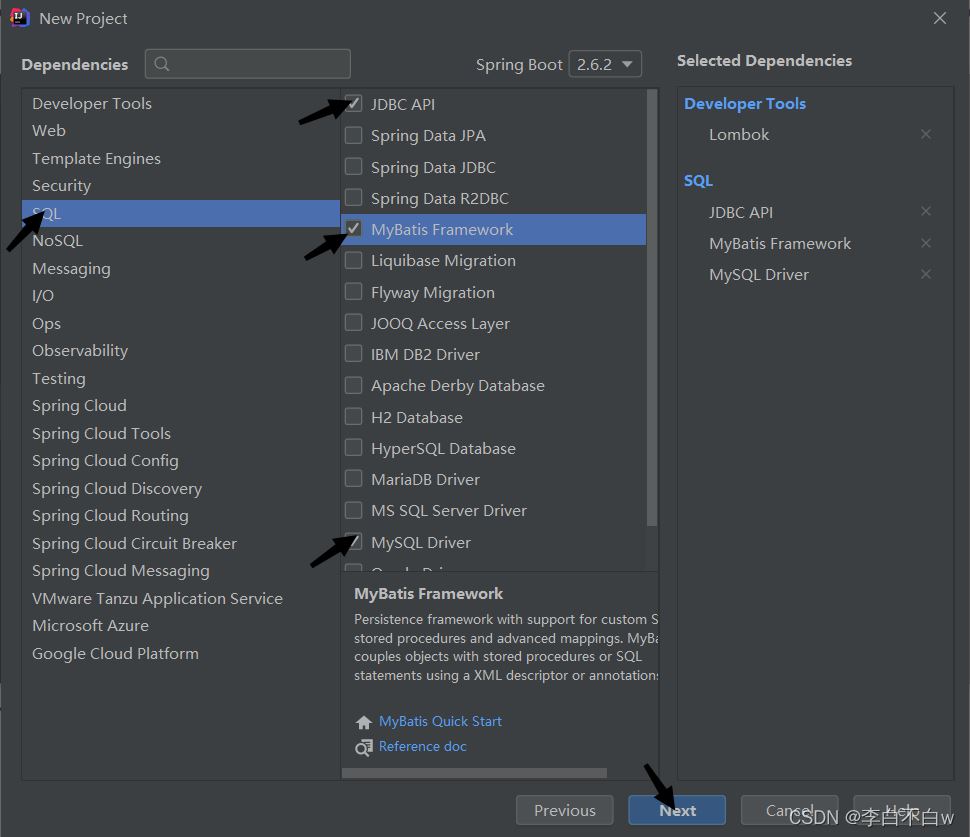Click the IntelliJ IDEA logo in title bar
Image resolution: width=970 pixels, height=837 pixels.
click(20, 18)
